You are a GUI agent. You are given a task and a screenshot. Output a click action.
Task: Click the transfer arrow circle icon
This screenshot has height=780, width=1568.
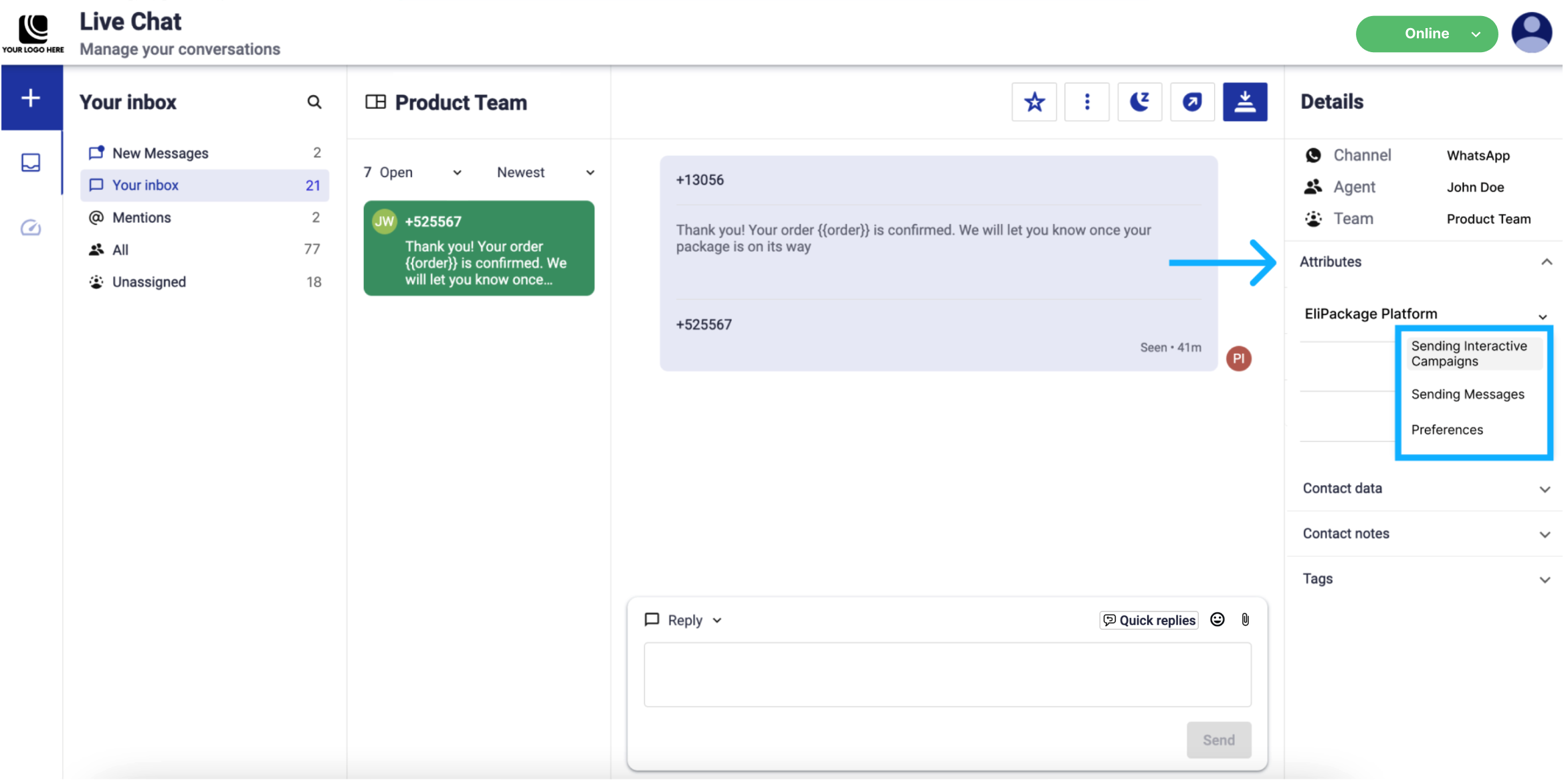[x=1192, y=102]
